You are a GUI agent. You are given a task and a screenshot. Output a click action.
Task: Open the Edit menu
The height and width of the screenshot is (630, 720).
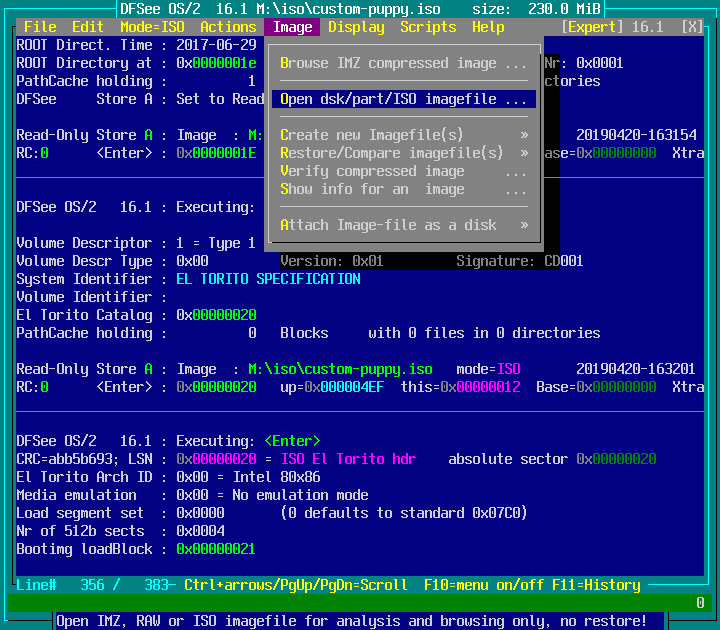[88, 27]
